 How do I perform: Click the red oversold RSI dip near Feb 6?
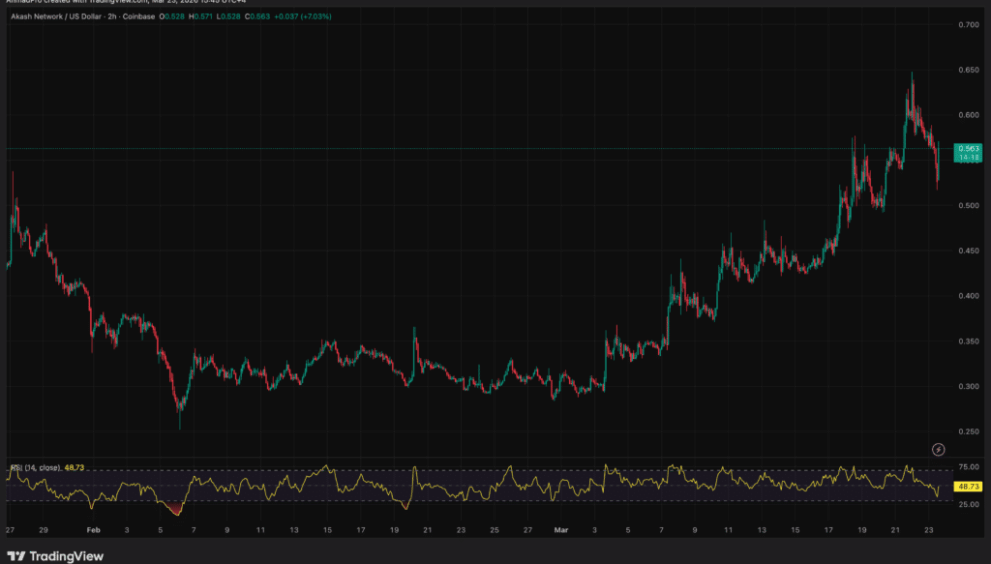click(x=177, y=510)
